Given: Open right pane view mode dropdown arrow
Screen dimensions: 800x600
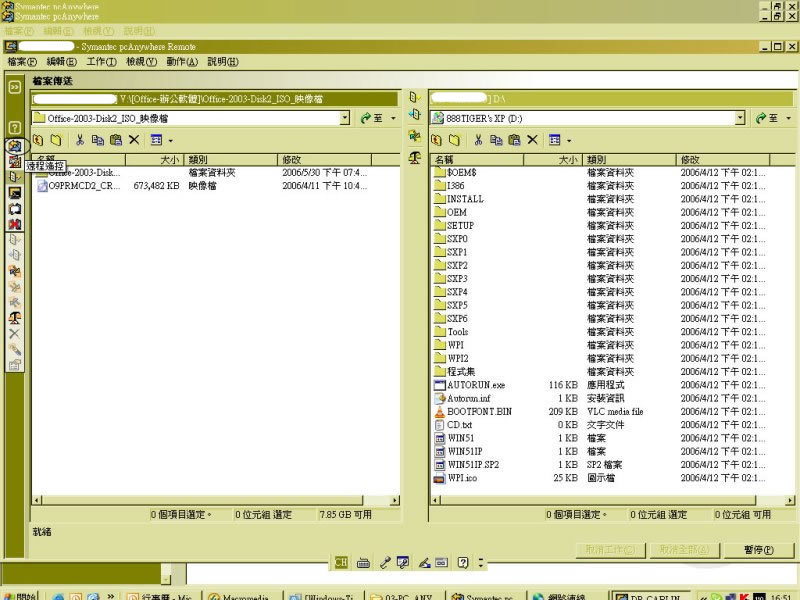Looking at the screenshot, I should point(569,140).
